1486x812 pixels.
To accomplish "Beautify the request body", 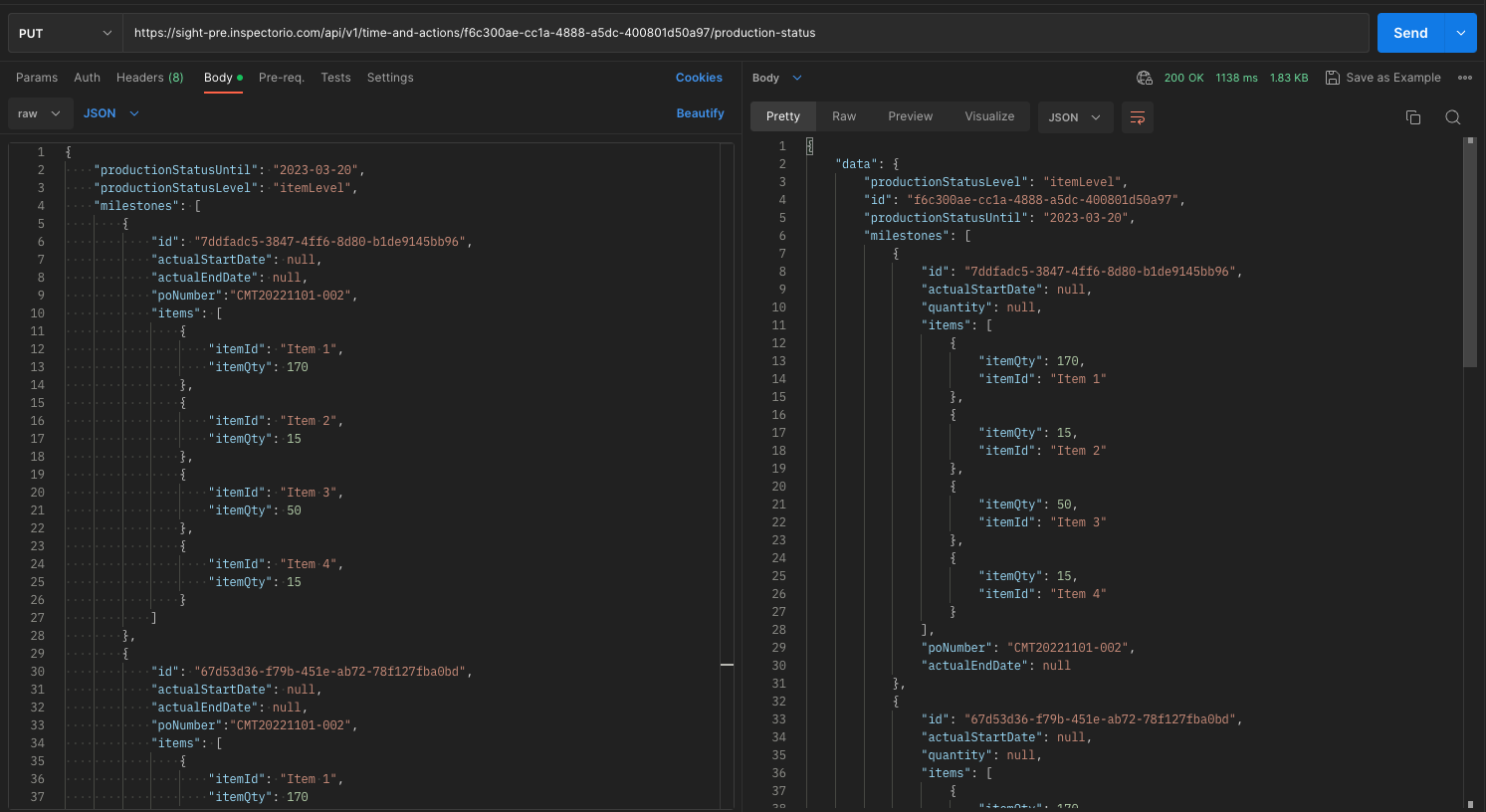I will pyautogui.click(x=700, y=113).
